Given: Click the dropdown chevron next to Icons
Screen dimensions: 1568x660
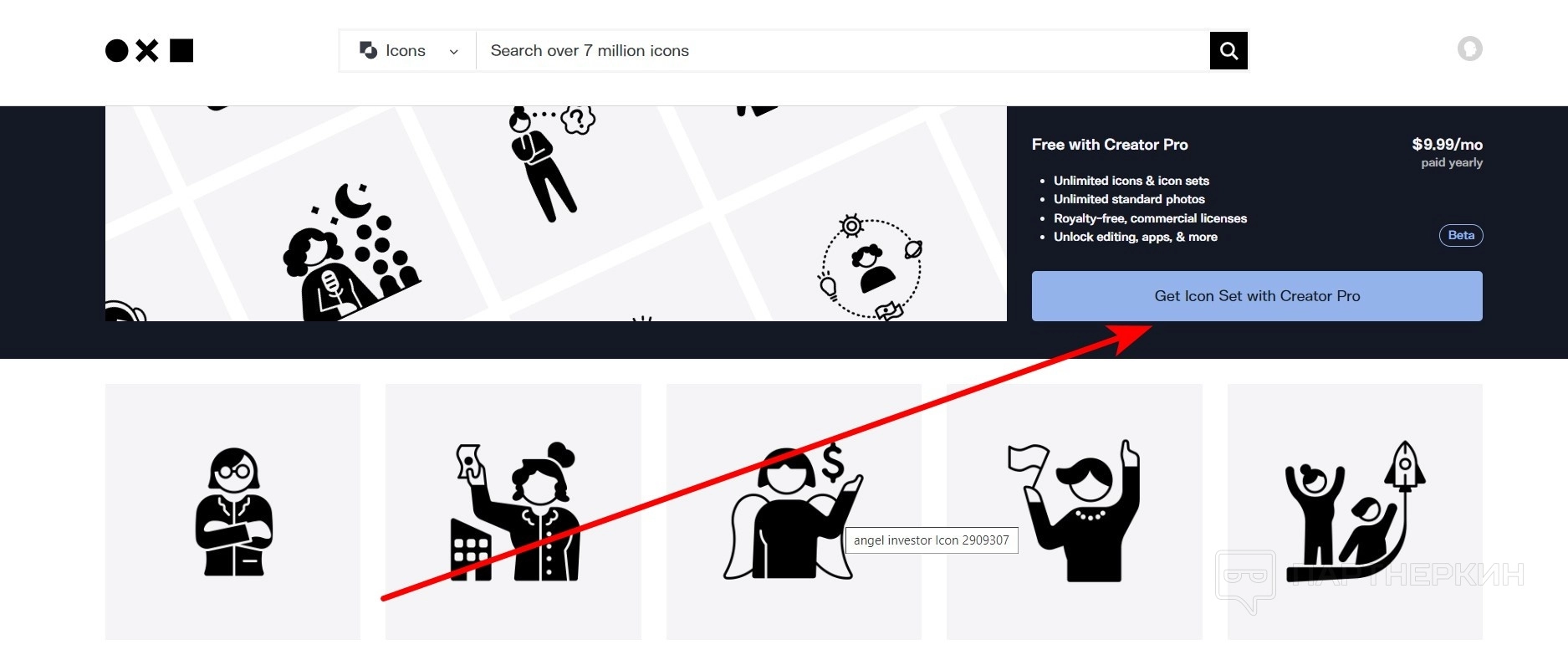Looking at the screenshot, I should point(454,52).
